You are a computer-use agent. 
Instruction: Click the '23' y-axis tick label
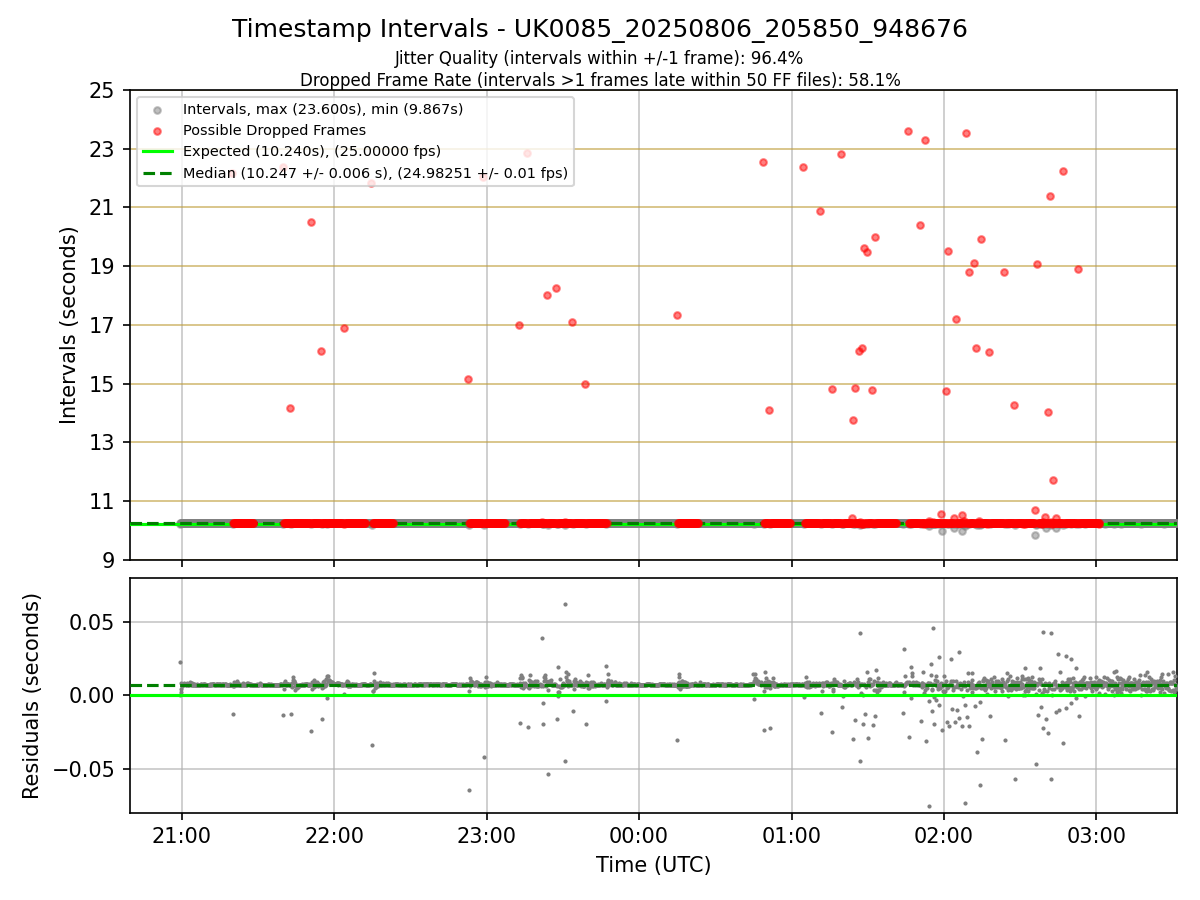click(x=104, y=149)
